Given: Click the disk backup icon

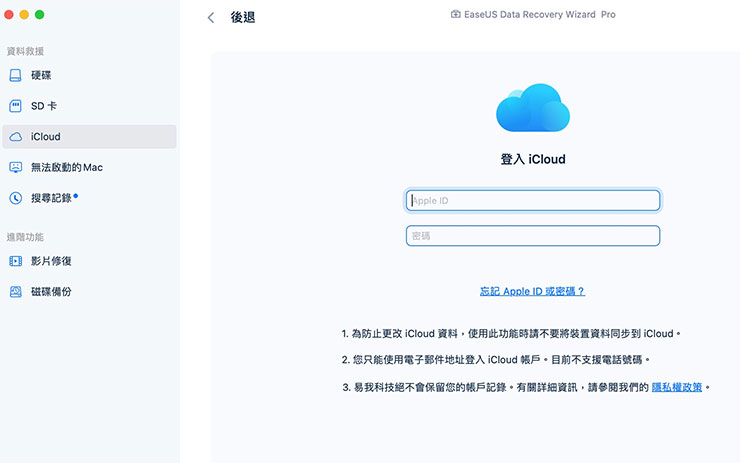Looking at the screenshot, I should (16, 292).
